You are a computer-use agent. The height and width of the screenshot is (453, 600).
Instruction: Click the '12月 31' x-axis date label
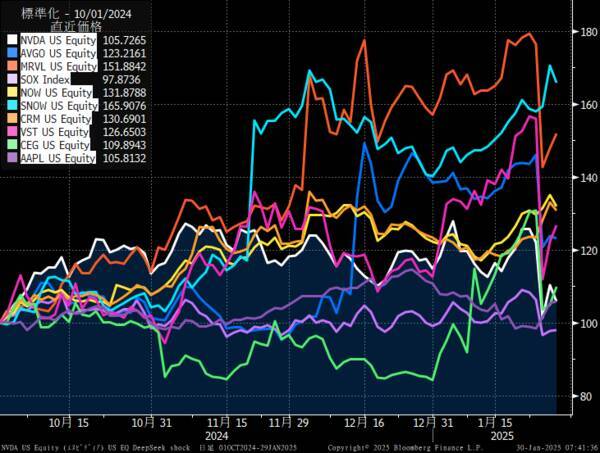(x=433, y=423)
